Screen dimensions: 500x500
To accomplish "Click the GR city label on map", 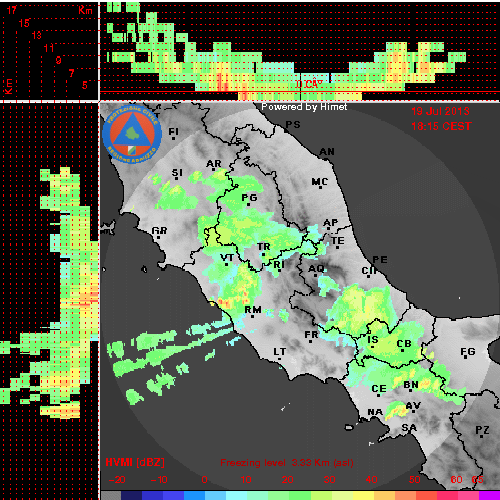I will pyautogui.click(x=159, y=231).
